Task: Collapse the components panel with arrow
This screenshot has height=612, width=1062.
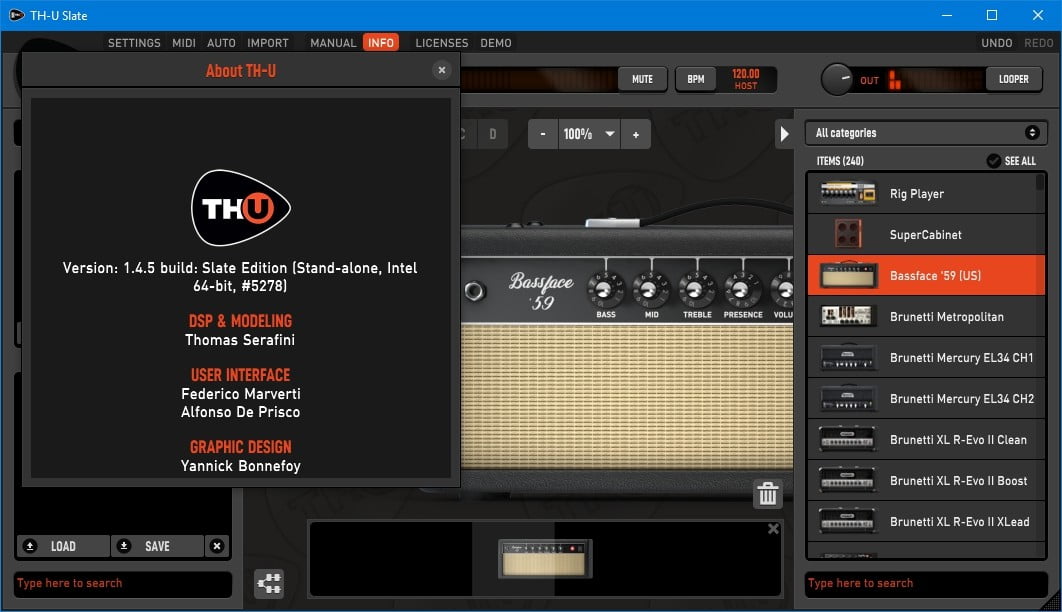Action: coord(784,134)
